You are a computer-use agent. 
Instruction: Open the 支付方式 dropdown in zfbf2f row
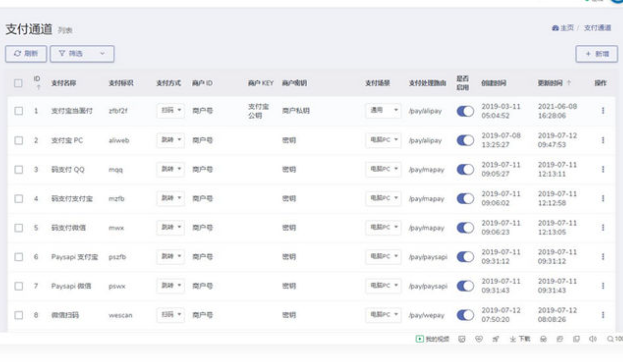pos(171,110)
